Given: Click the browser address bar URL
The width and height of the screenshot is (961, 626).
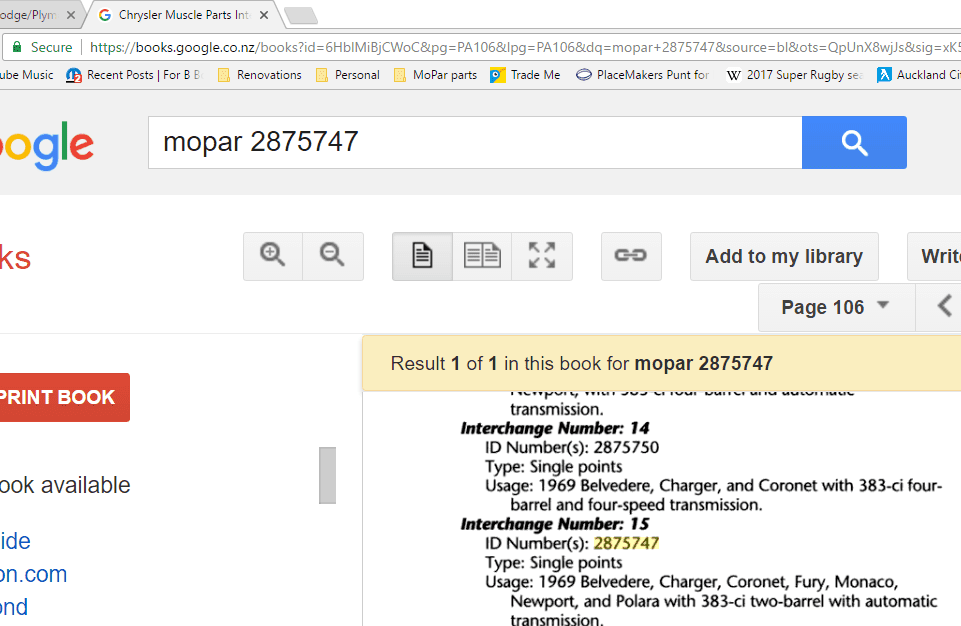Looking at the screenshot, I should click(525, 47).
